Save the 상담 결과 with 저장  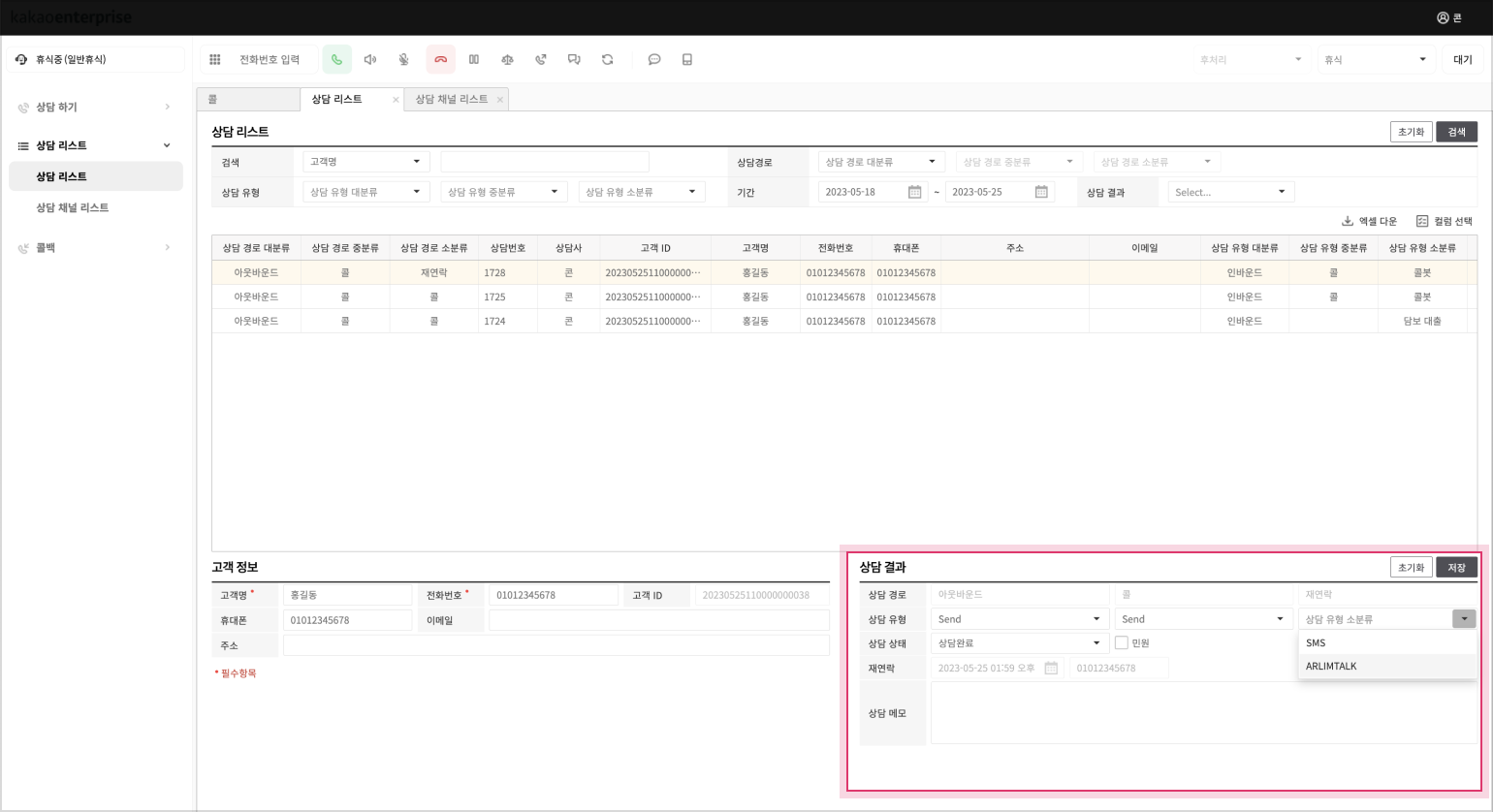1456,568
